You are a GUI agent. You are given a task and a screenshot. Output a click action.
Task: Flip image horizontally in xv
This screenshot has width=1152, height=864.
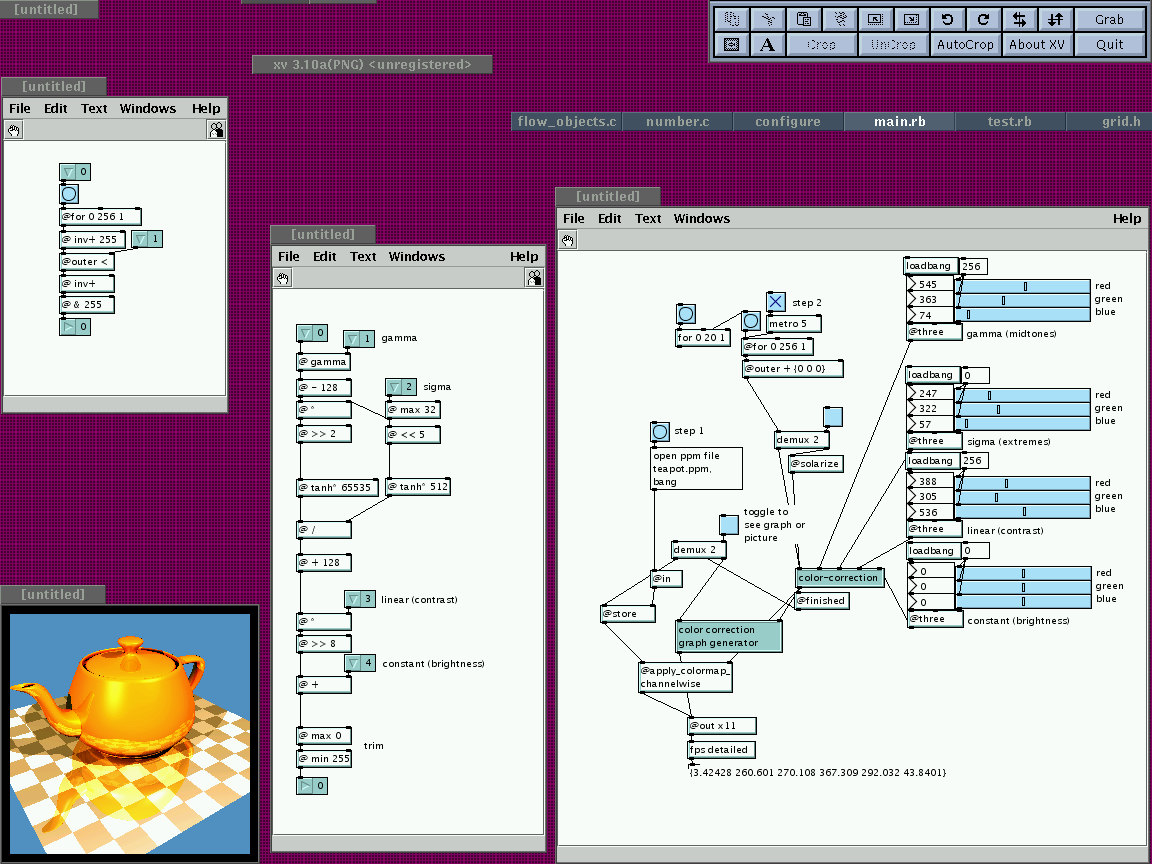[x=1020, y=19]
